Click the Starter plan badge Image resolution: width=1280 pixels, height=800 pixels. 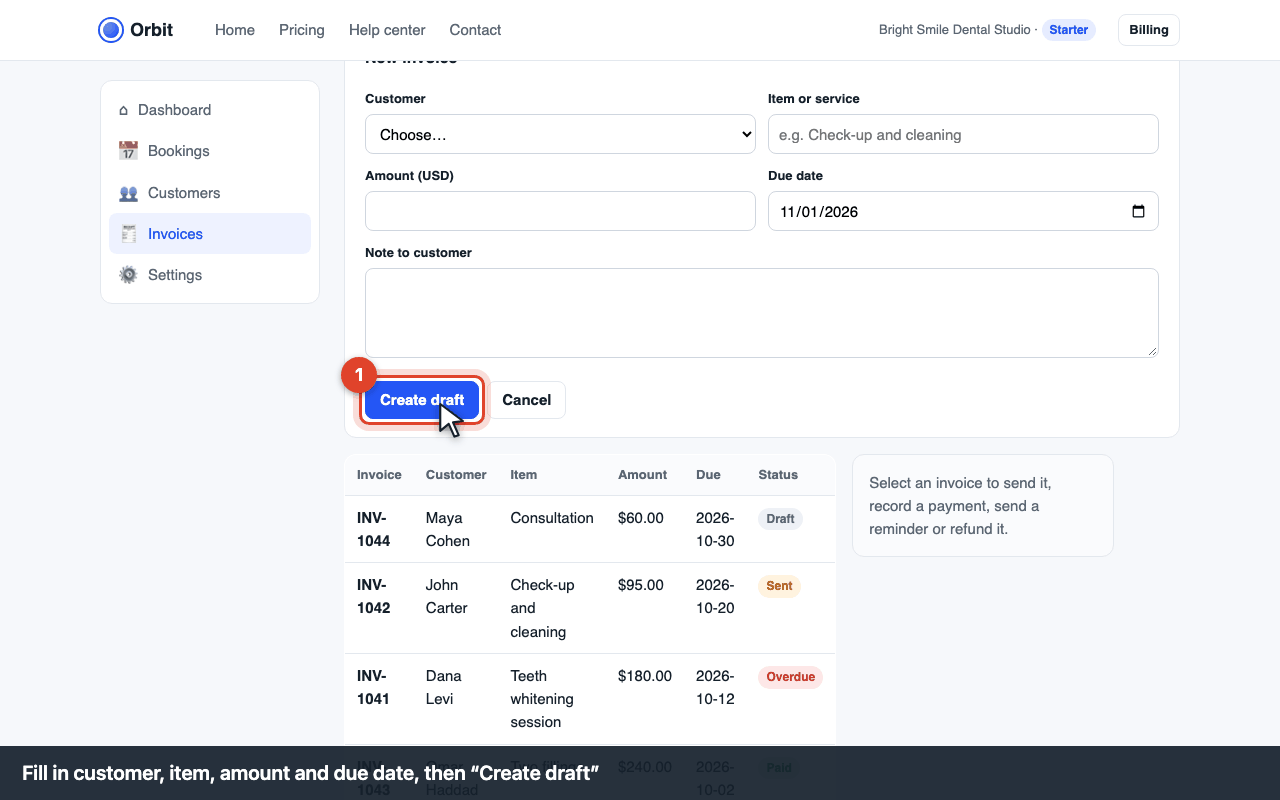[1069, 30]
